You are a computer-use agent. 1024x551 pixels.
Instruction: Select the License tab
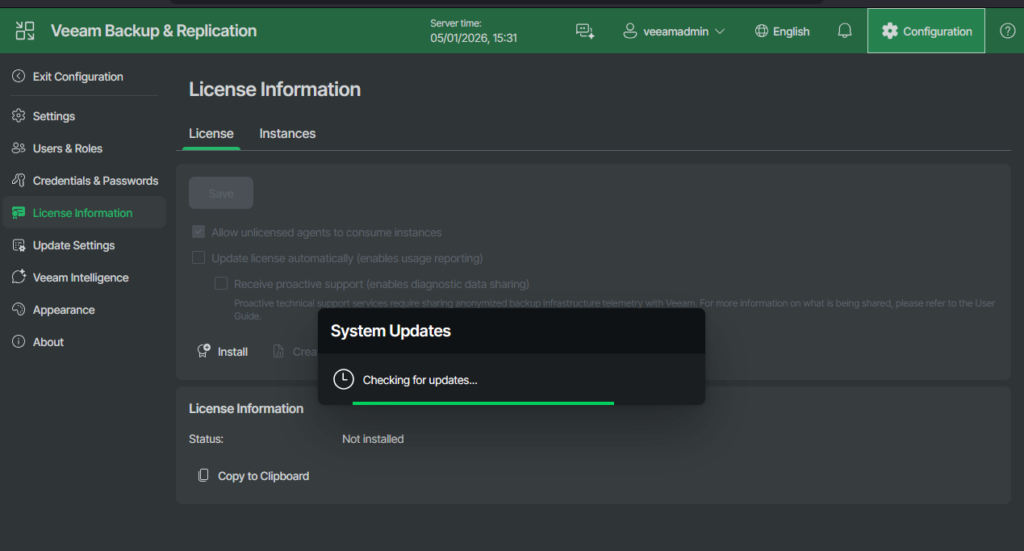pyautogui.click(x=211, y=133)
